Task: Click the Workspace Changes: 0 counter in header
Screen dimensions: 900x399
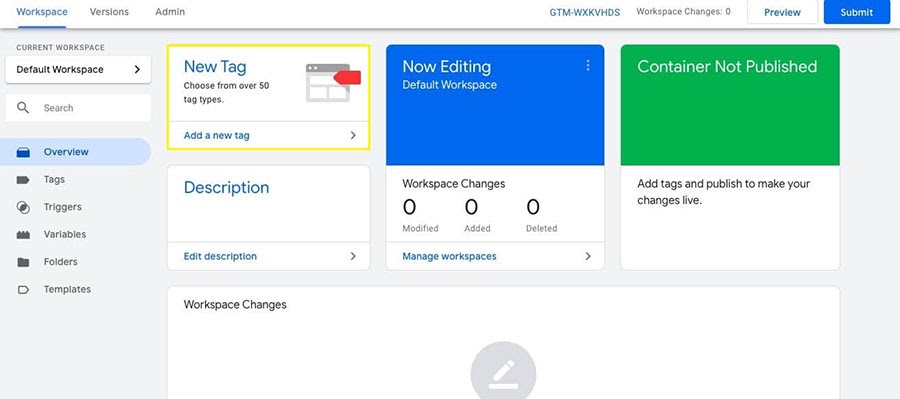Action: [684, 11]
